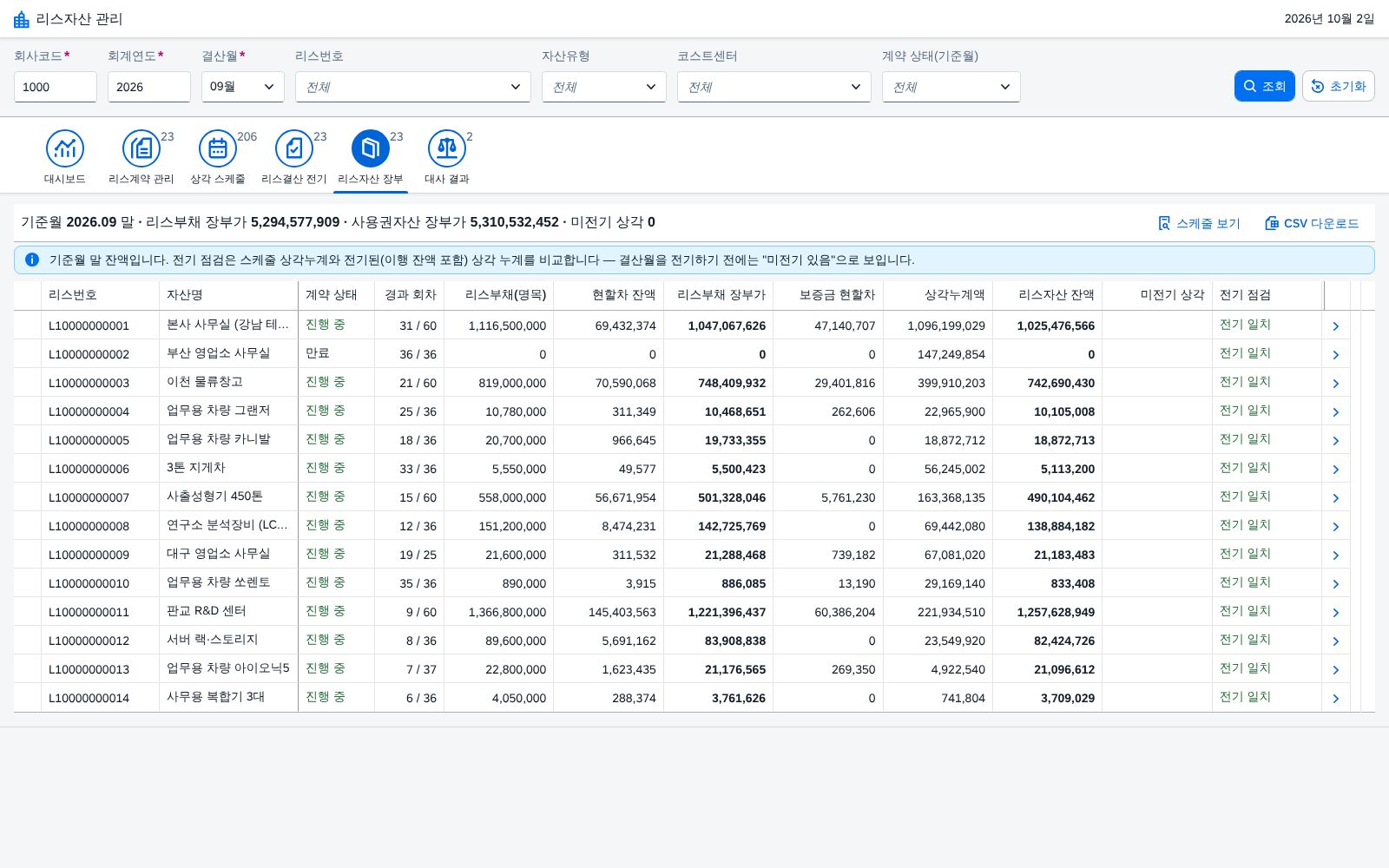The height and width of the screenshot is (868, 1389).
Task: Open row details arrow for L10000000001
Action: 1336,325
